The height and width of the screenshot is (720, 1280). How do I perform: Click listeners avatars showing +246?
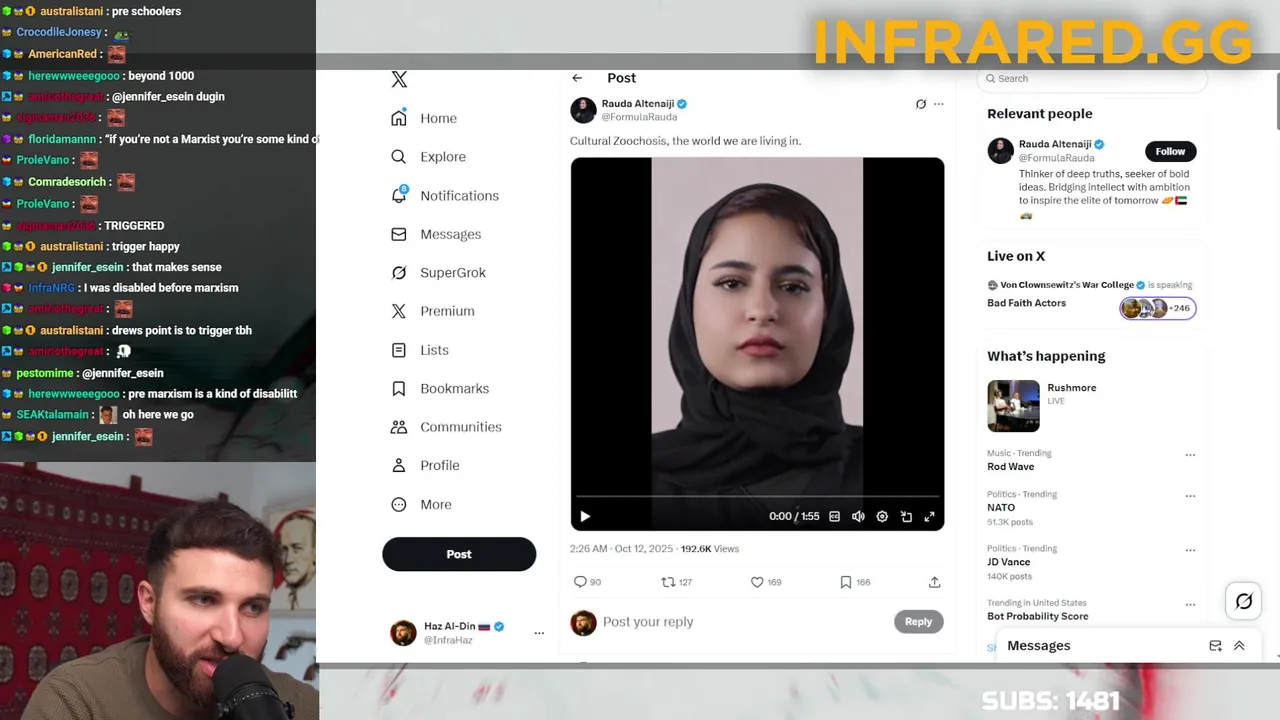click(1157, 308)
